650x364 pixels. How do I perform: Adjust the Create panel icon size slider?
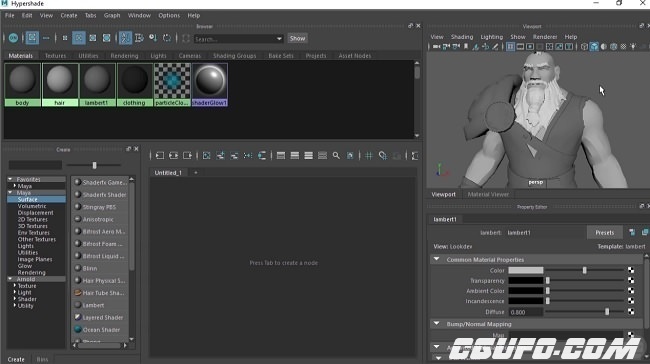pos(95,165)
